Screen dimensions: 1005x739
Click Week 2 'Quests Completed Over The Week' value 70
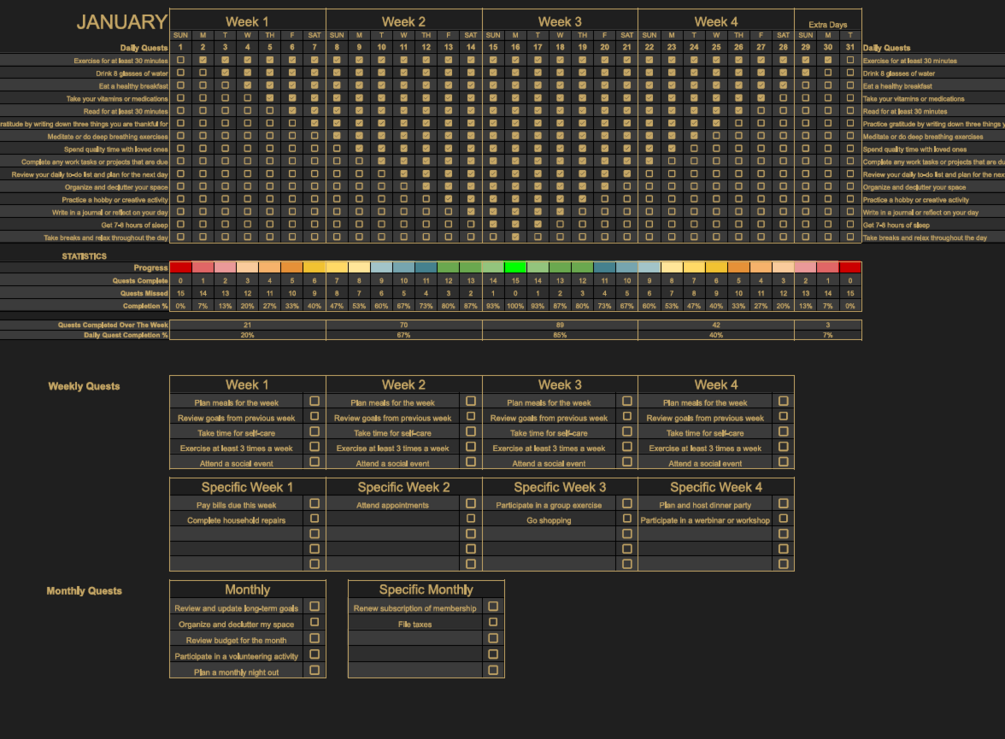click(x=404, y=325)
